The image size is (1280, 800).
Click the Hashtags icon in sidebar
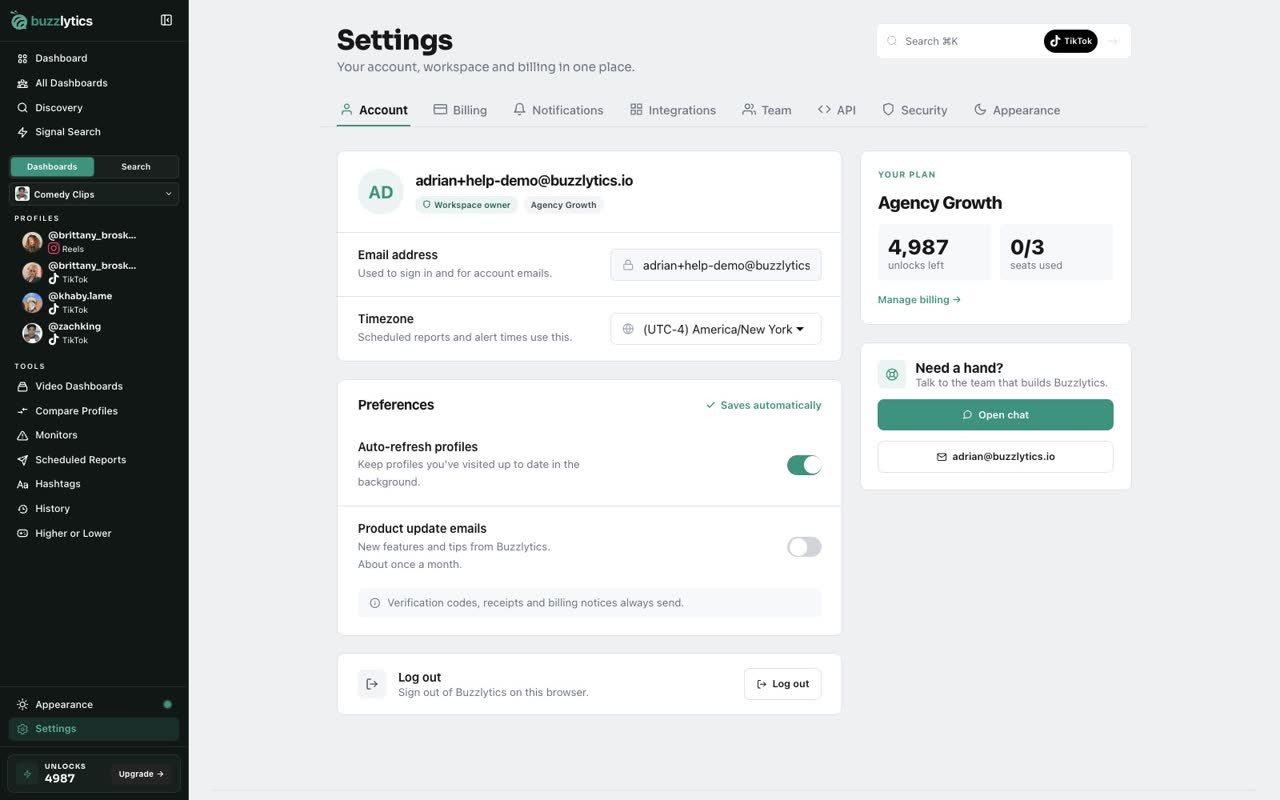click(x=22, y=484)
